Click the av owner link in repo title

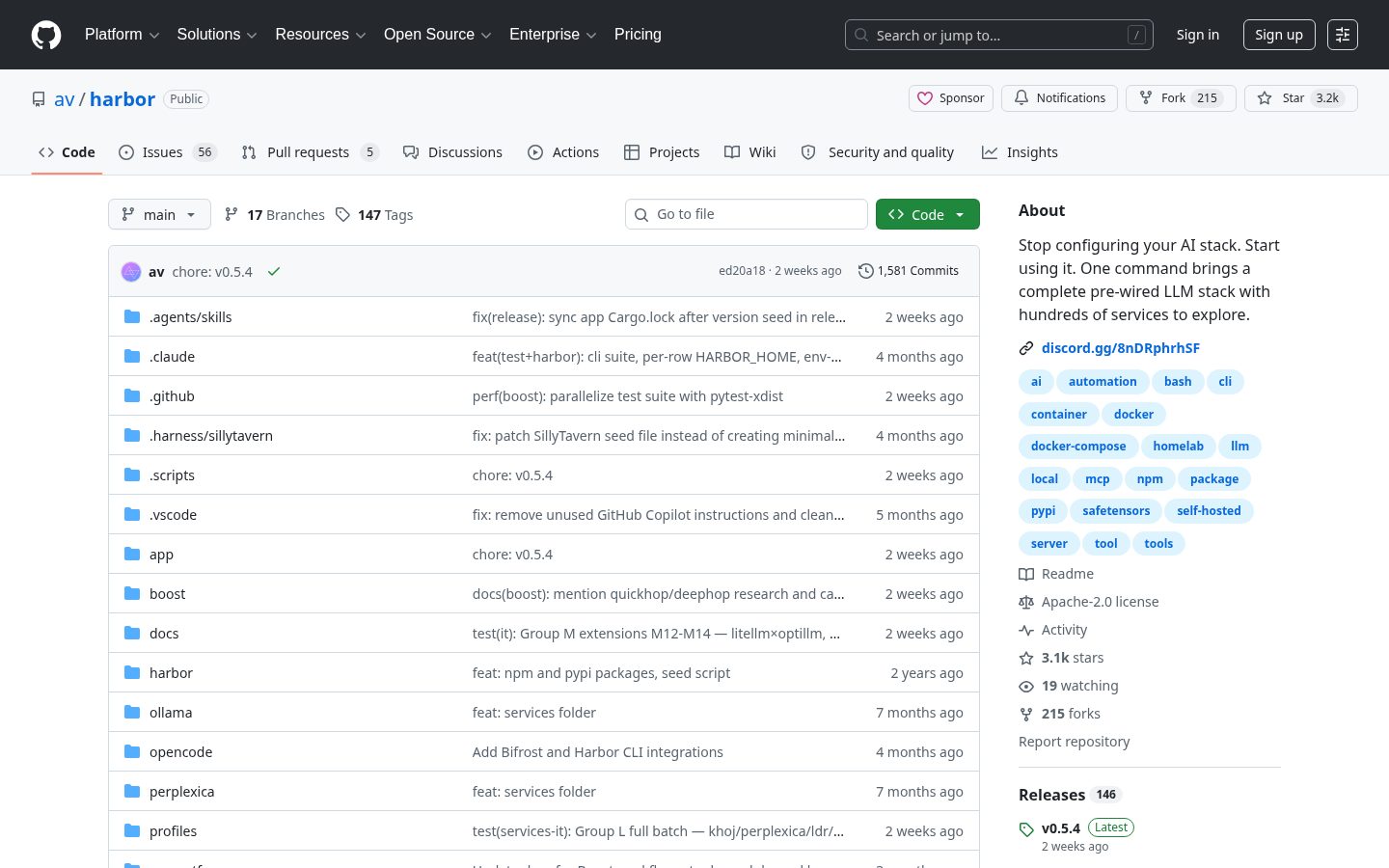click(x=65, y=99)
